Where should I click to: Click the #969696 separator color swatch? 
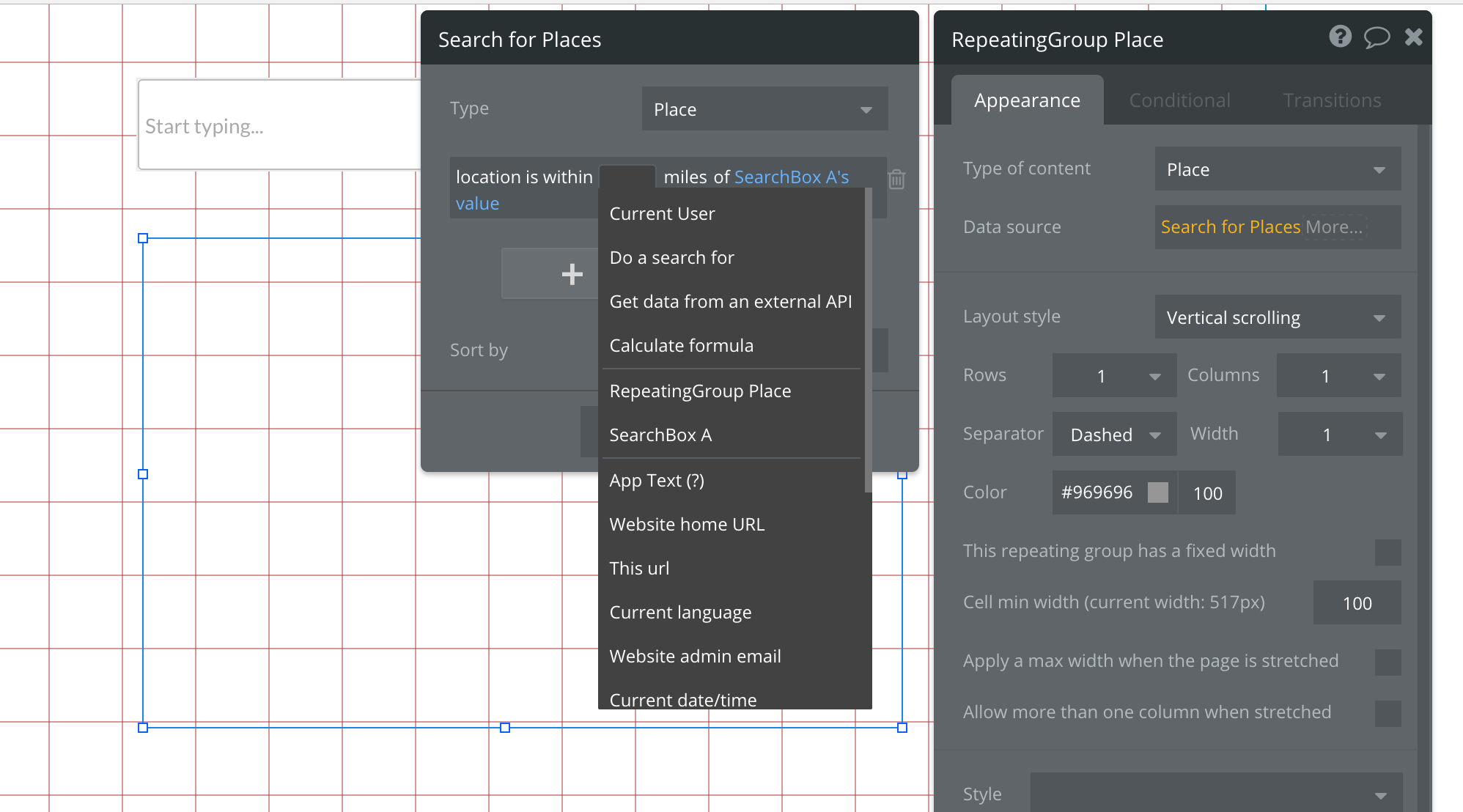click(x=1157, y=492)
